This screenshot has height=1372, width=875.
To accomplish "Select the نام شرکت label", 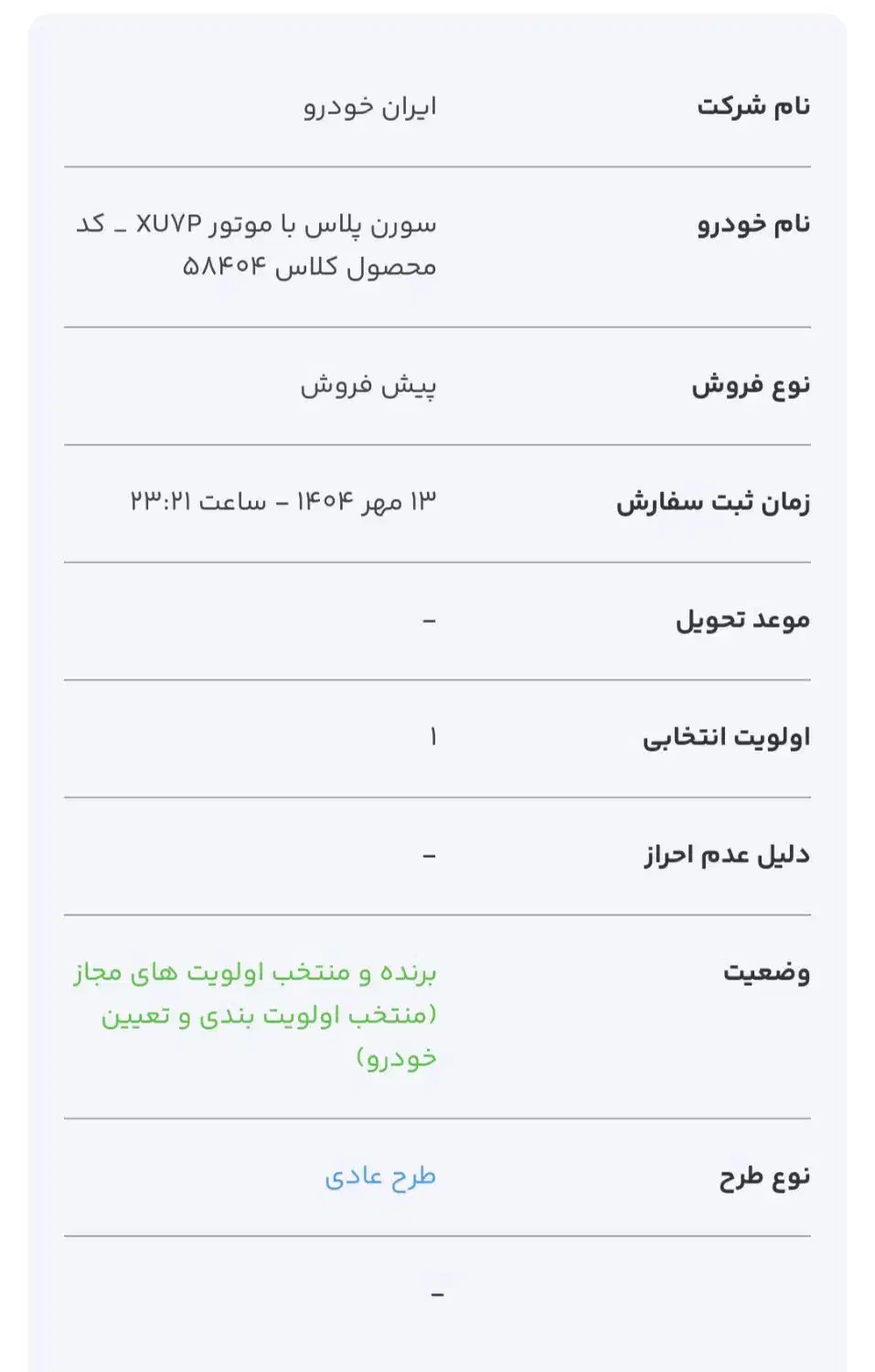I will [753, 106].
